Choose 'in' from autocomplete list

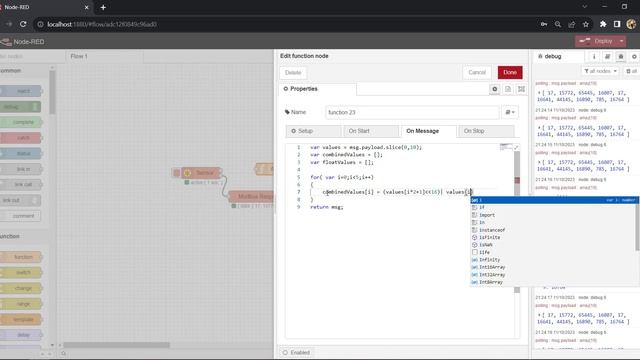click(x=553, y=222)
